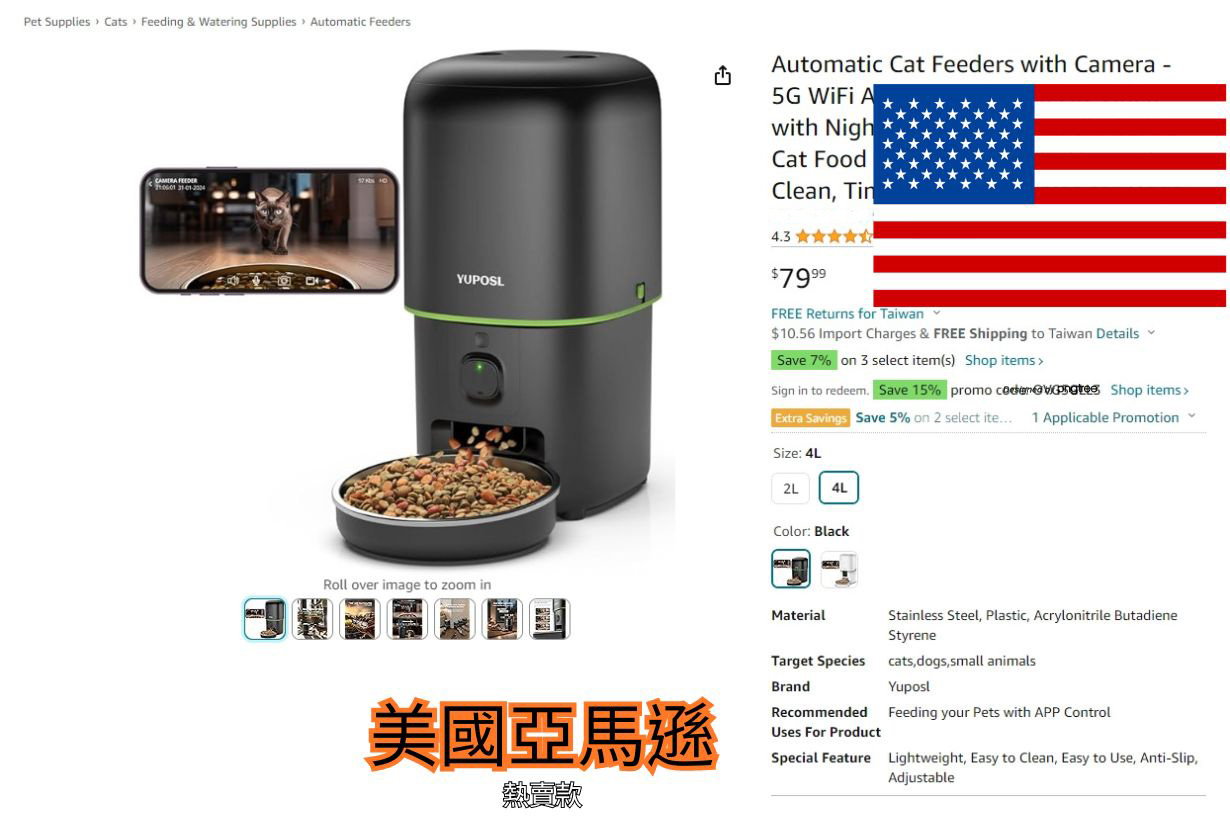1230x822 pixels.
Task: Choose the 2L size option
Action: [790, 488]
